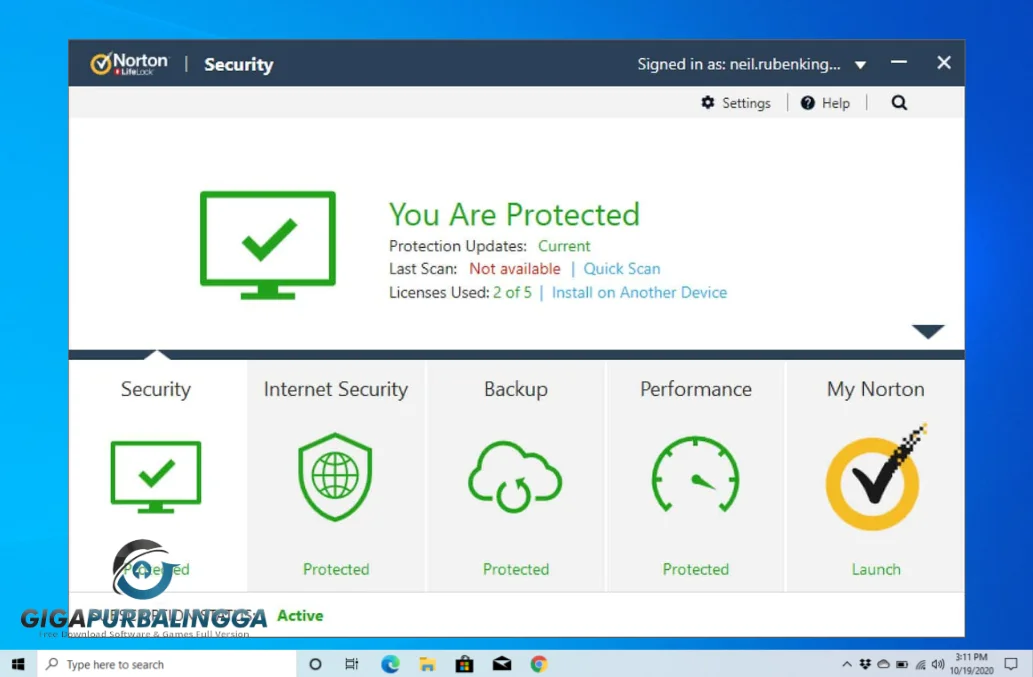Click the volume speaker tray icon
1033x677 pixels.
938,664
